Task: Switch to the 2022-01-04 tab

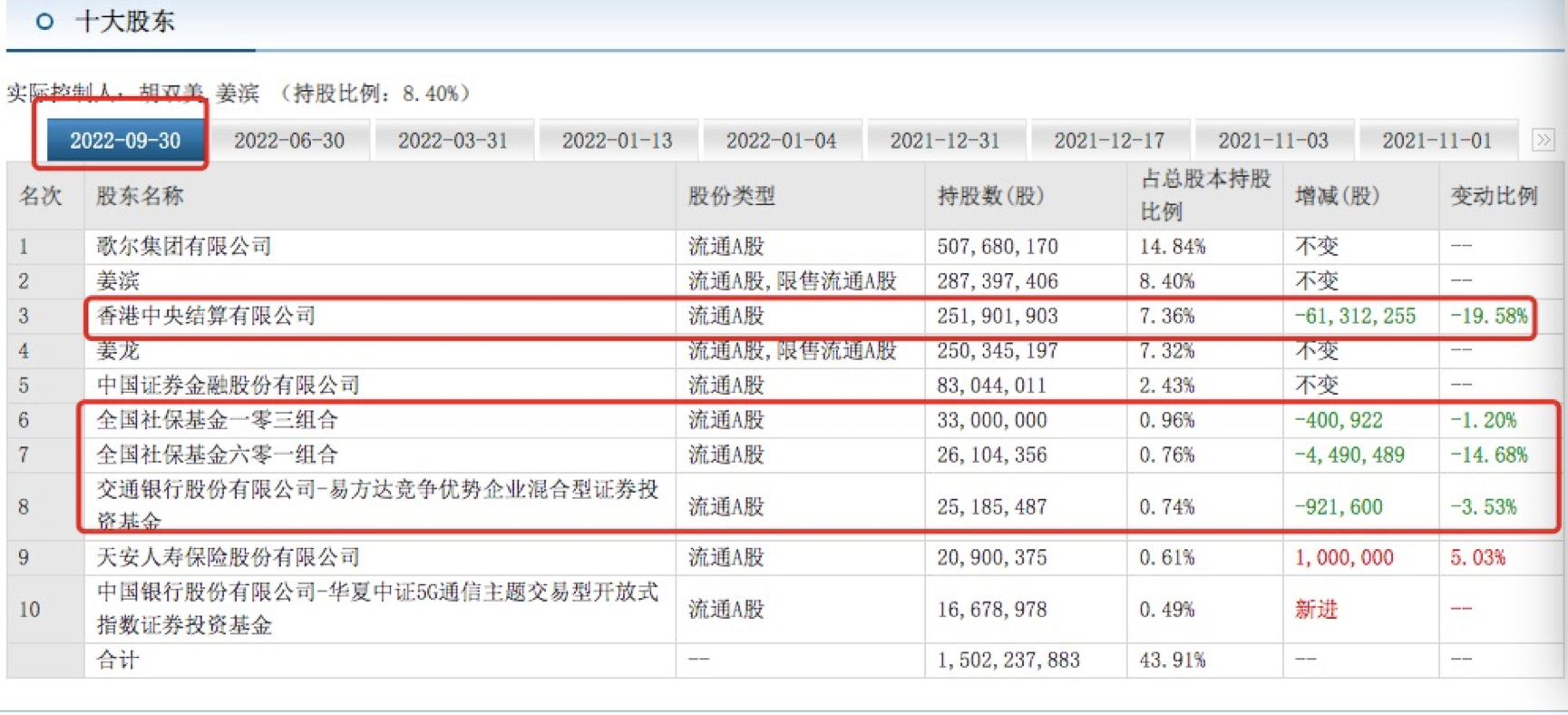Action: coord(781,141)
